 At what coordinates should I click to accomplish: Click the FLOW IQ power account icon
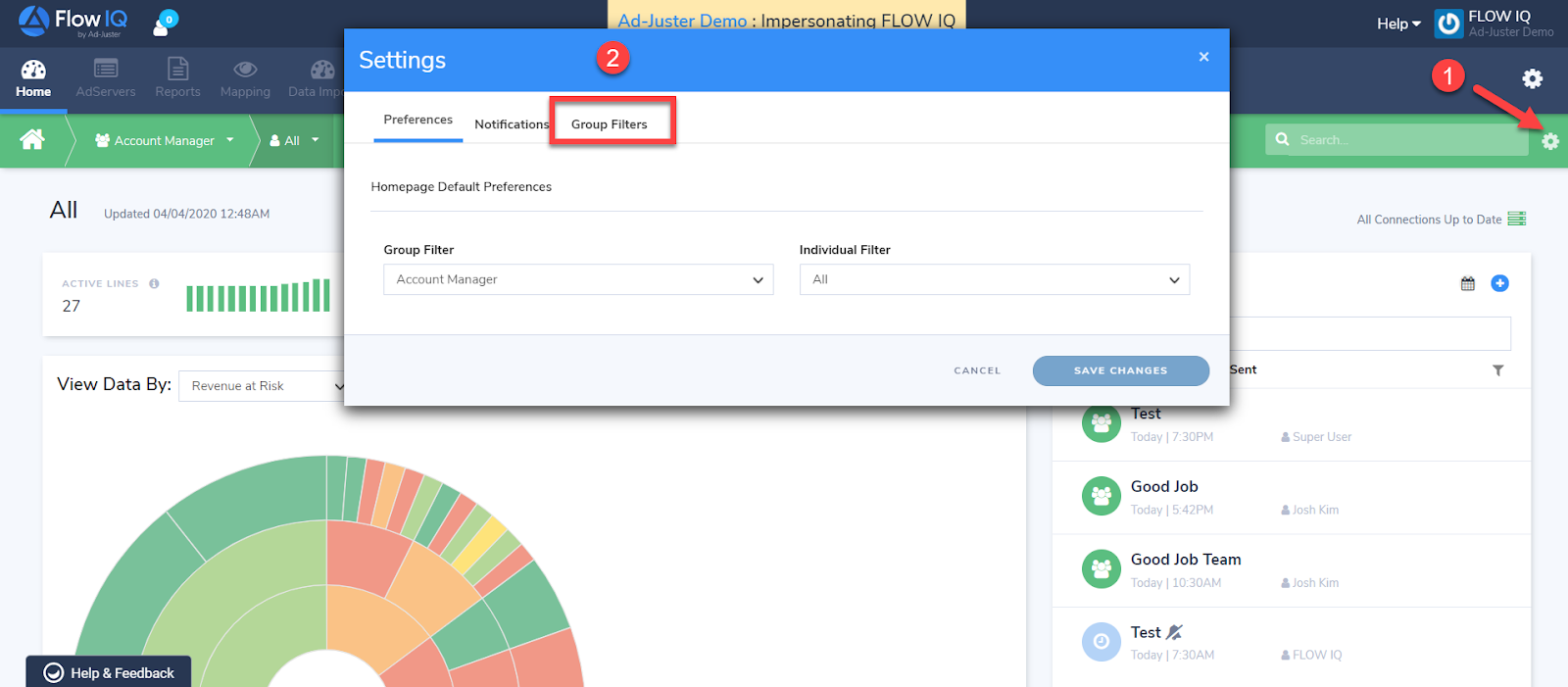[1448, 24]
